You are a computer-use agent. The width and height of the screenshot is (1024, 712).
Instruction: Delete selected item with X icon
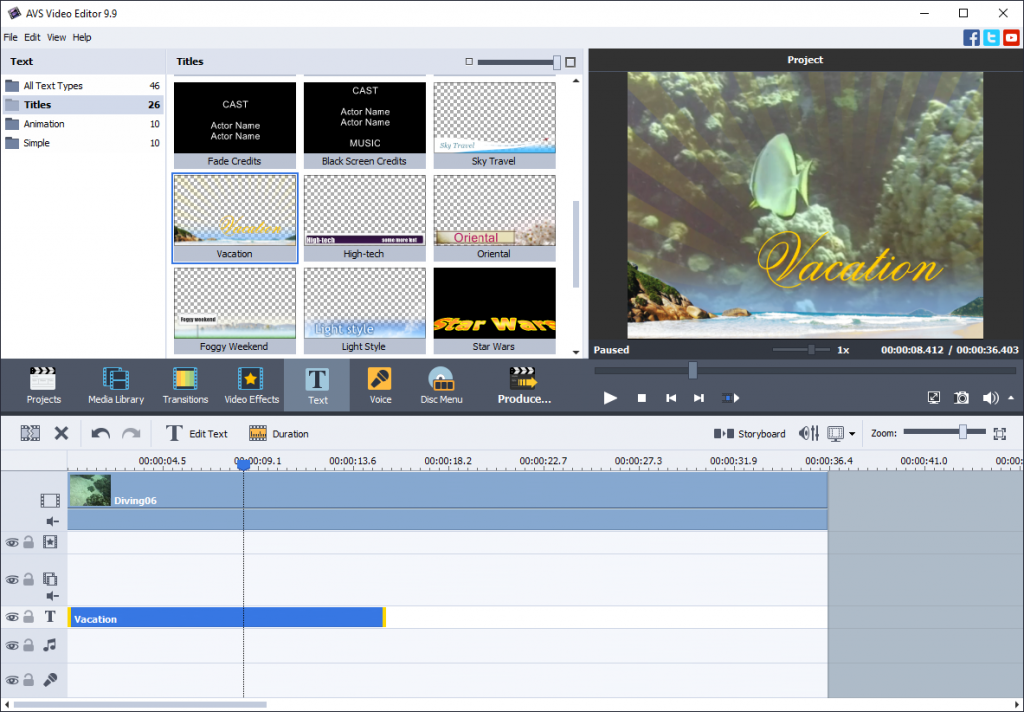[x=61, y=434]
